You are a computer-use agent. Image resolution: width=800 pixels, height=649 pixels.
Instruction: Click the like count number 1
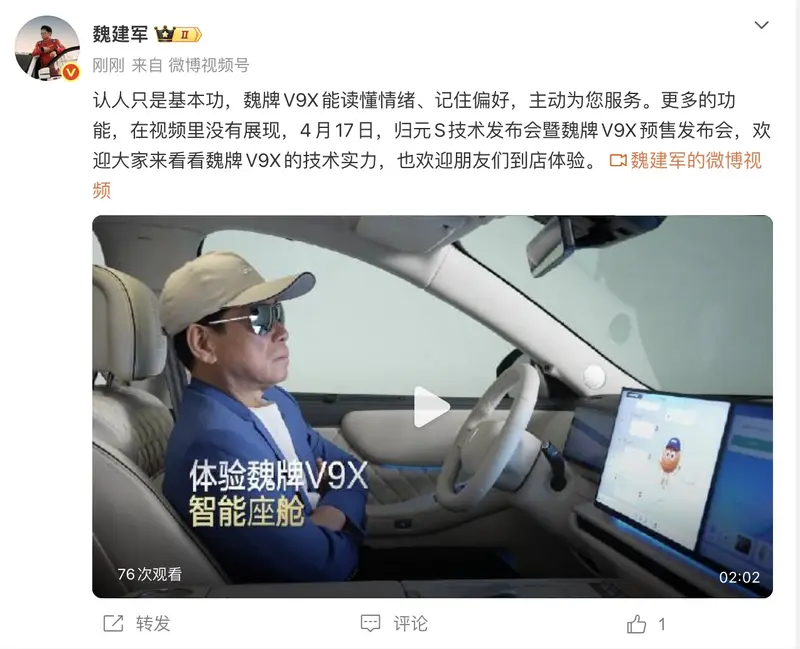[662, 624]
